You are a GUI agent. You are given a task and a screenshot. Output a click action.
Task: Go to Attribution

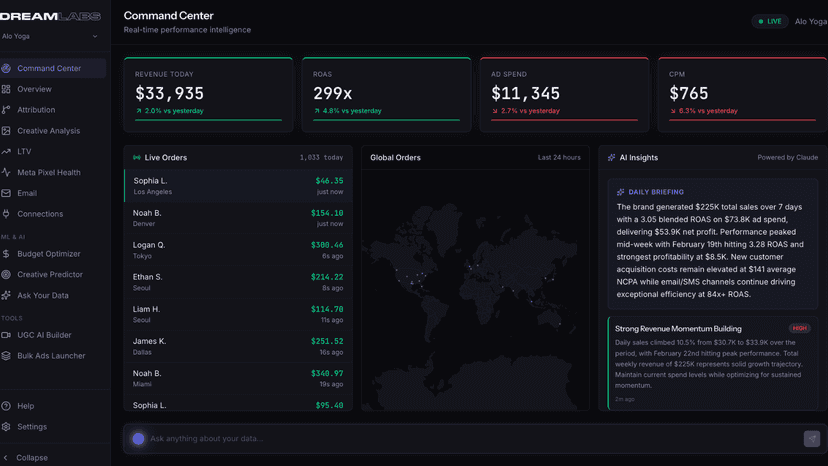click(x=53, y=110)
